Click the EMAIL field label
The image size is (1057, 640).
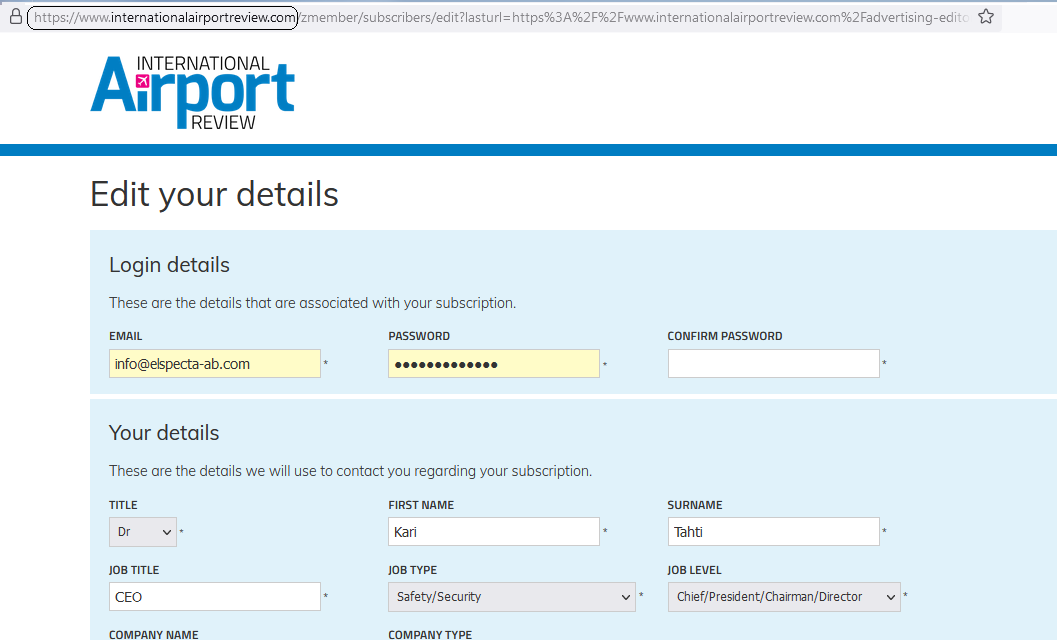(125, 336)
